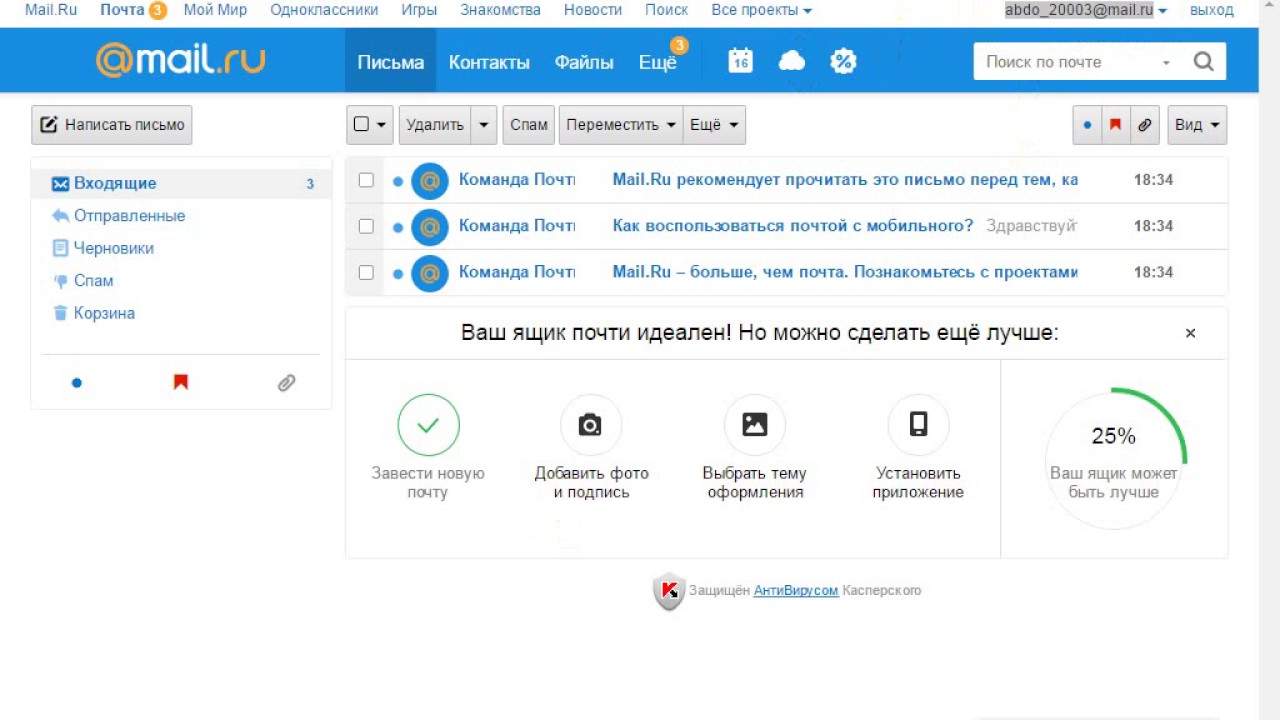This screenshot has width=1280, height=720.
Task: Click the search magnifier icon
Action: coord(1203,62)
